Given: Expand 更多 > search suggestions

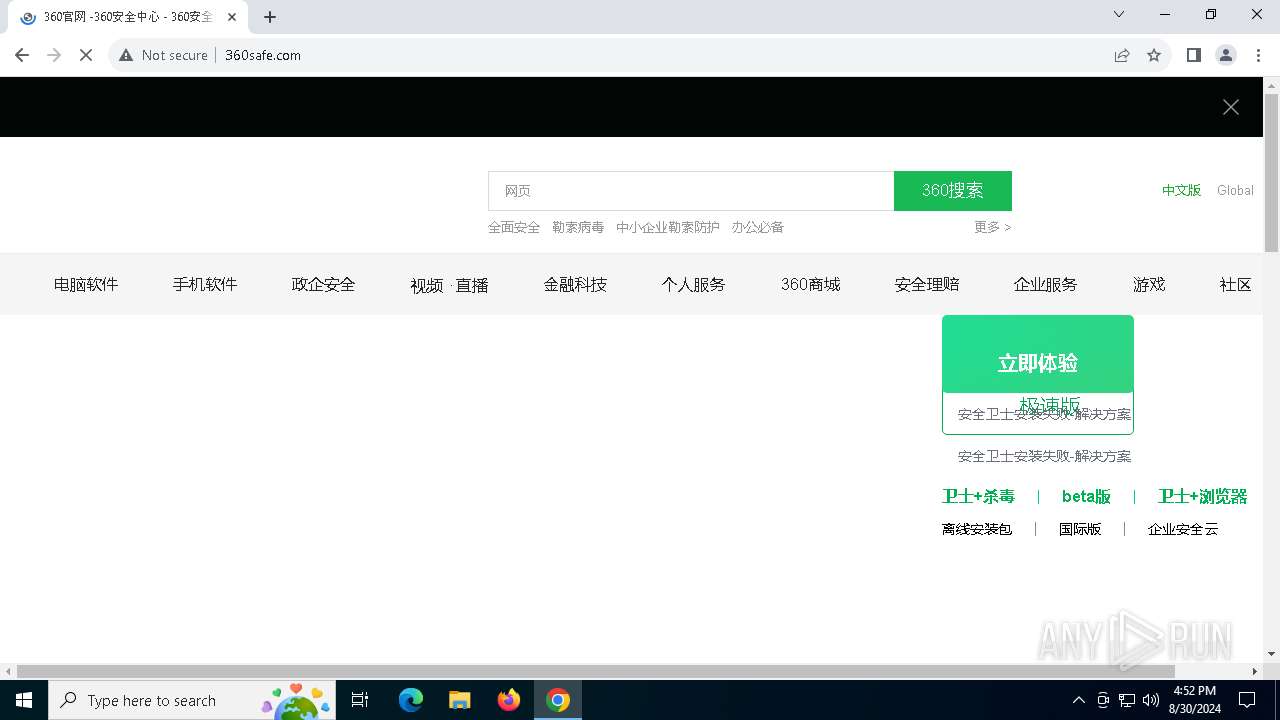Looking at the screenshot, I should pos(993,227).
